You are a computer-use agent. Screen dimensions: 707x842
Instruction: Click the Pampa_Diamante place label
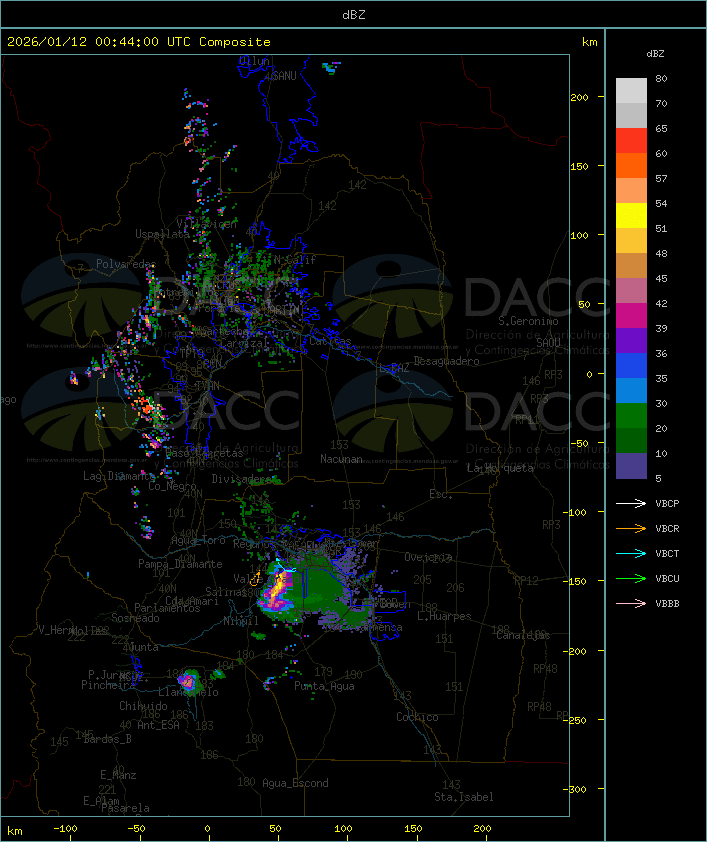(x=180, y=564)
